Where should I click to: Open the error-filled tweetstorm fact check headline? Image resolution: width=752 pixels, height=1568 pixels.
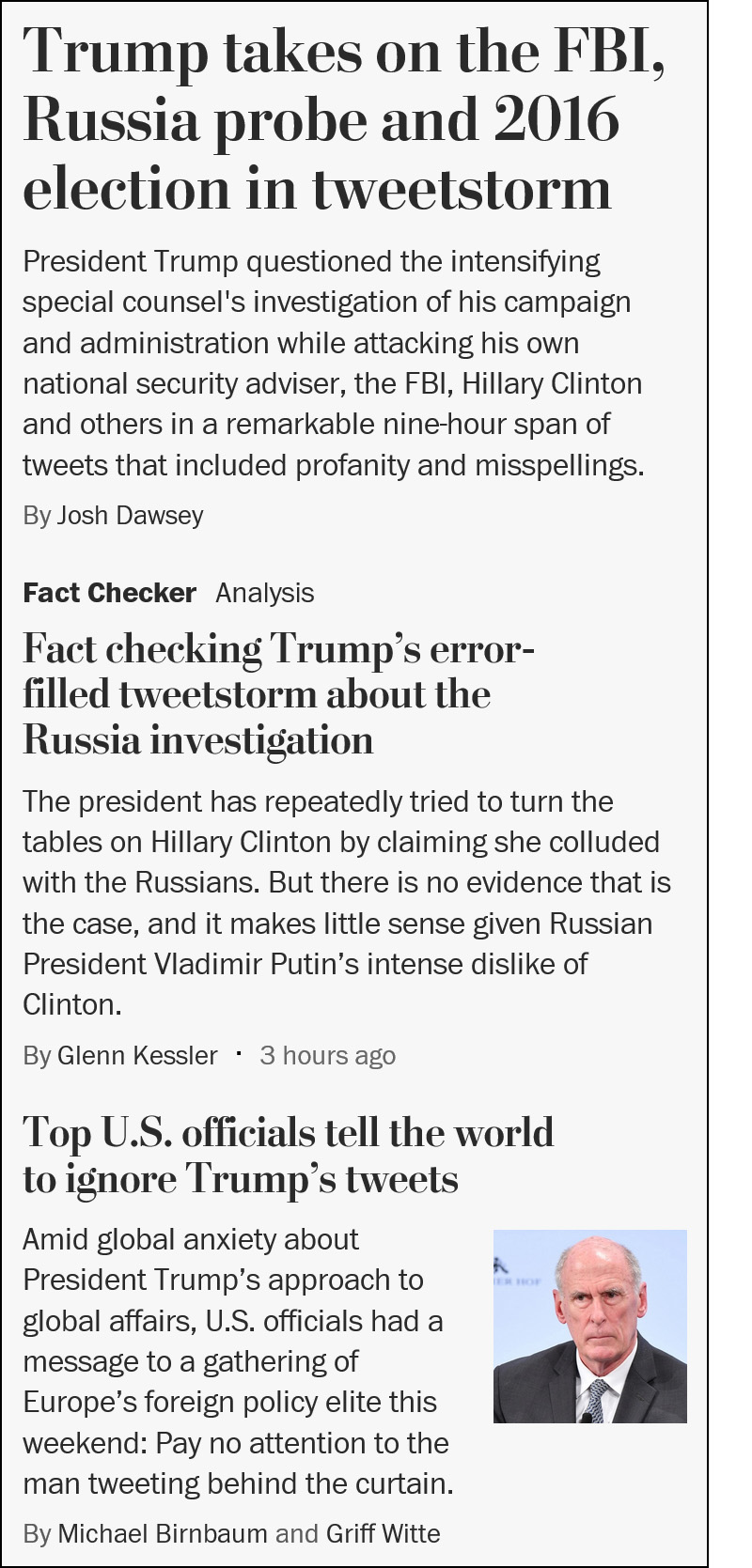click(278, 694)
